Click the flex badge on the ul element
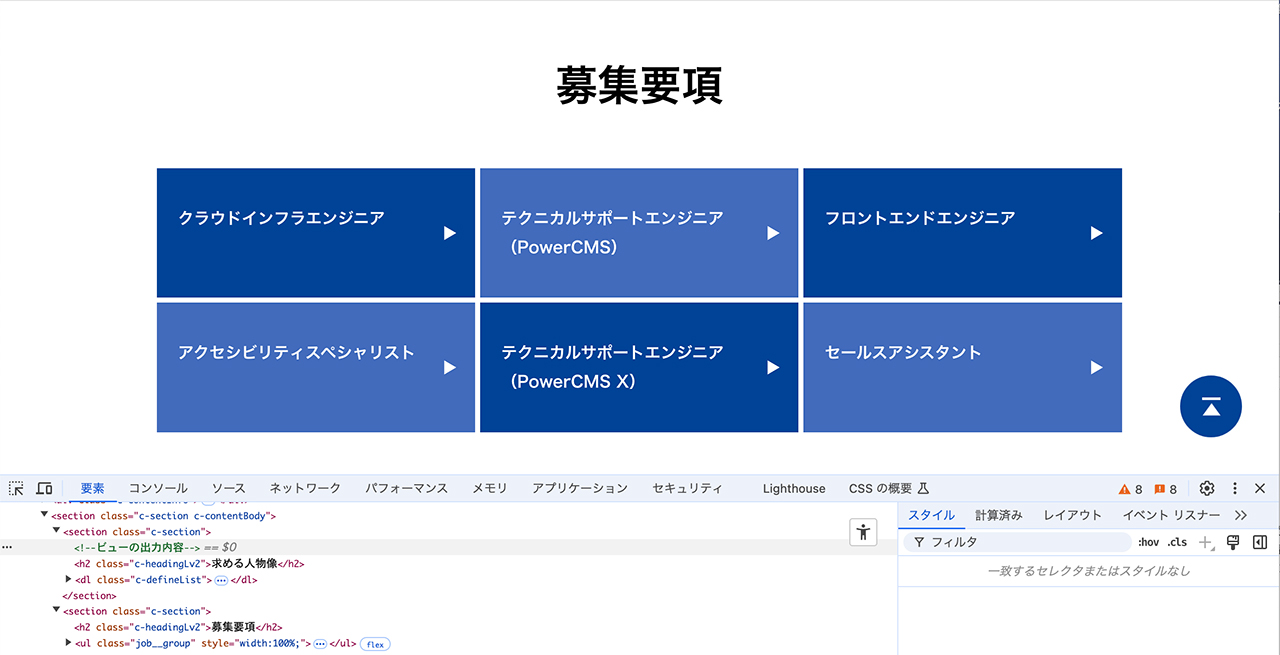 (x=375, y=644)
